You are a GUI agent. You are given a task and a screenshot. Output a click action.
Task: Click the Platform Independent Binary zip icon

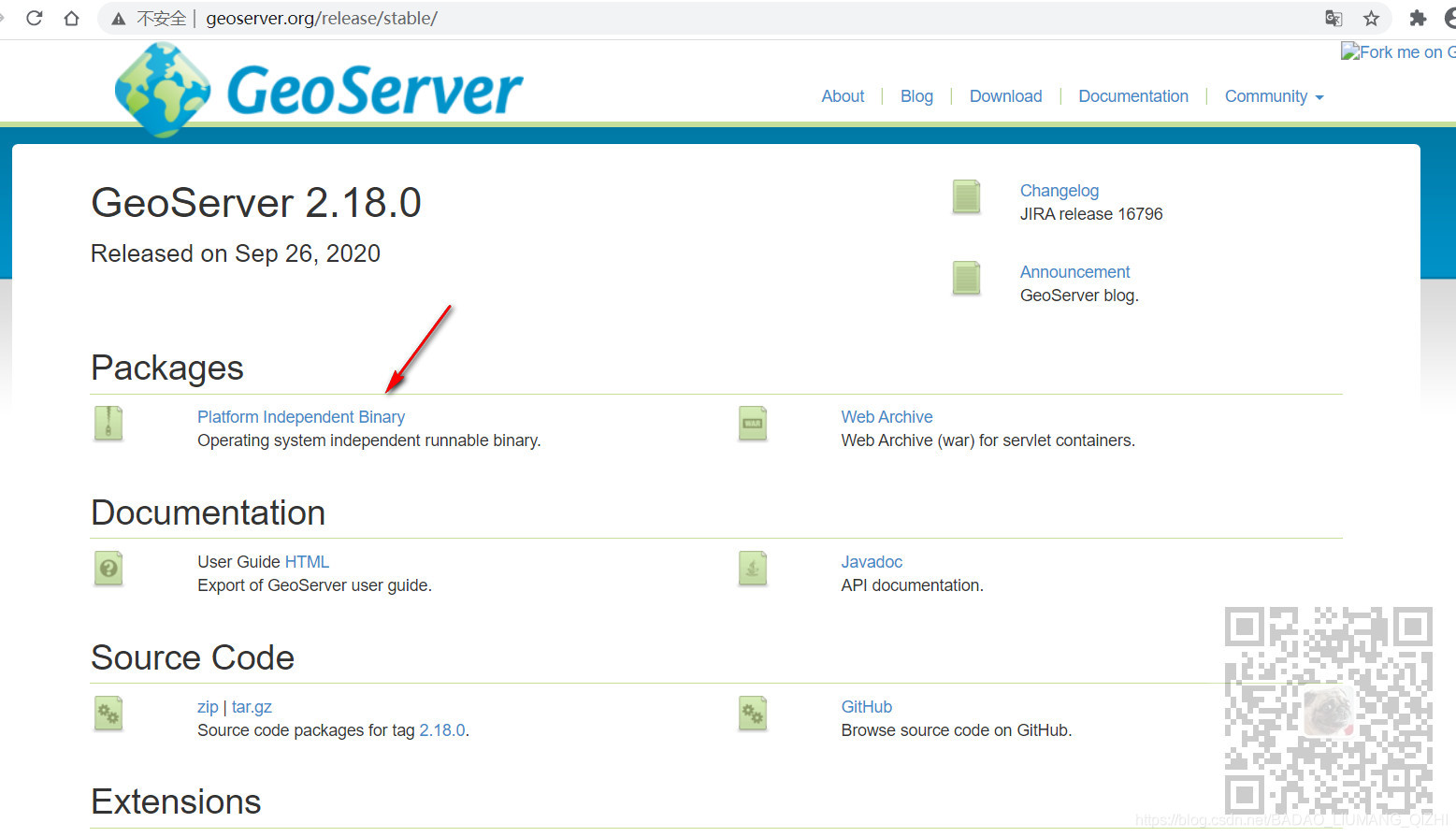108,424
